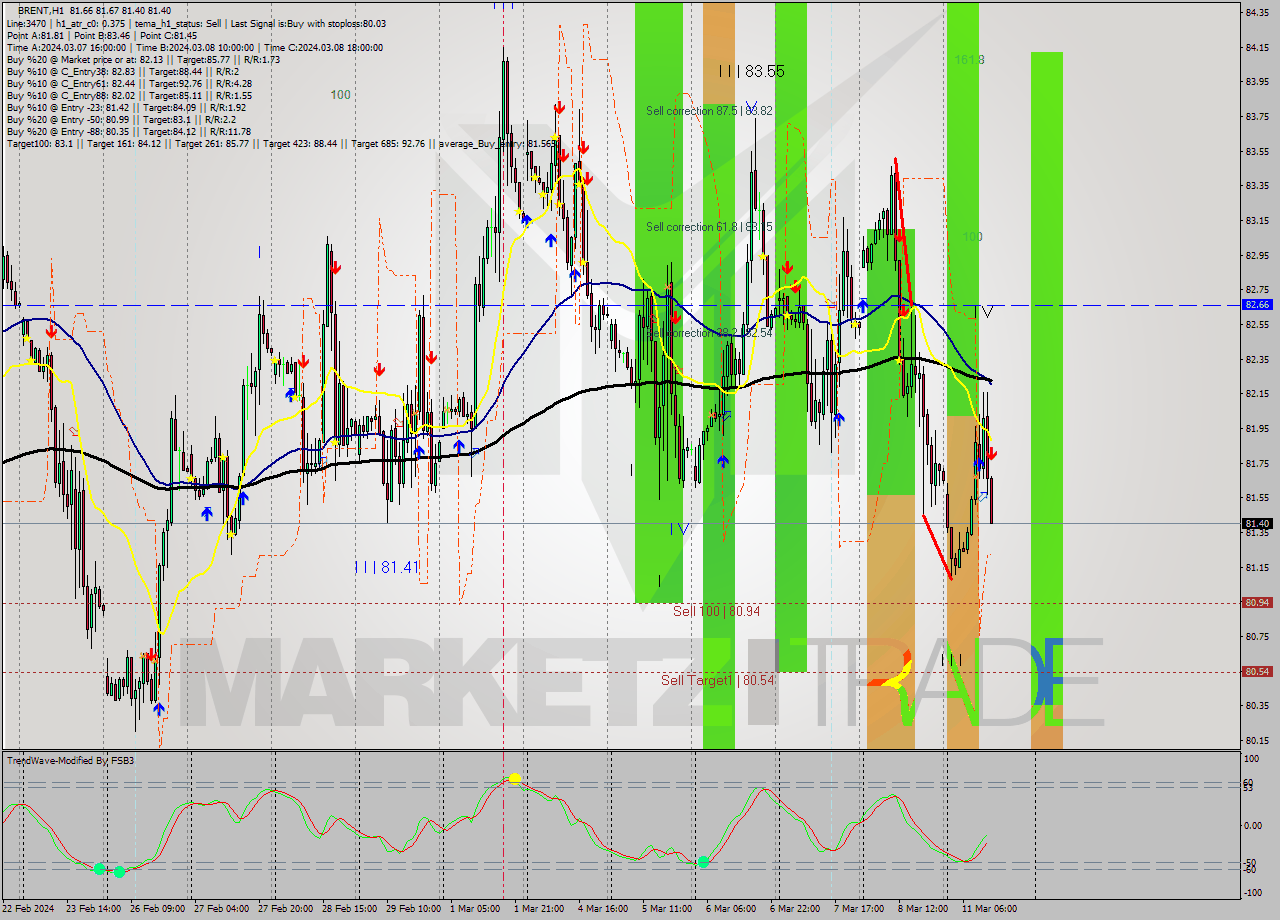1280x920 pixels.
Task: Click the '5 Mar 11:00' time label
Action: [667, 909]
